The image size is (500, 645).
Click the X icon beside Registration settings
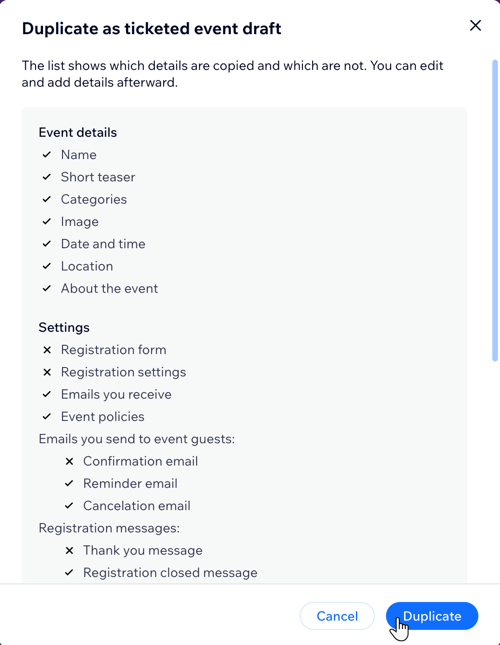coord(47,372)
